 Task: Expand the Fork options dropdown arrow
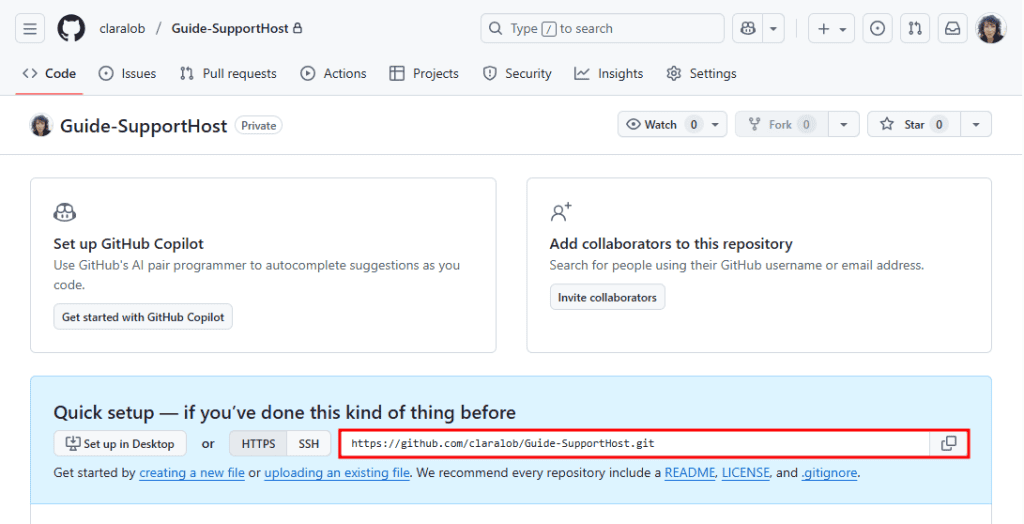point(844,124)
